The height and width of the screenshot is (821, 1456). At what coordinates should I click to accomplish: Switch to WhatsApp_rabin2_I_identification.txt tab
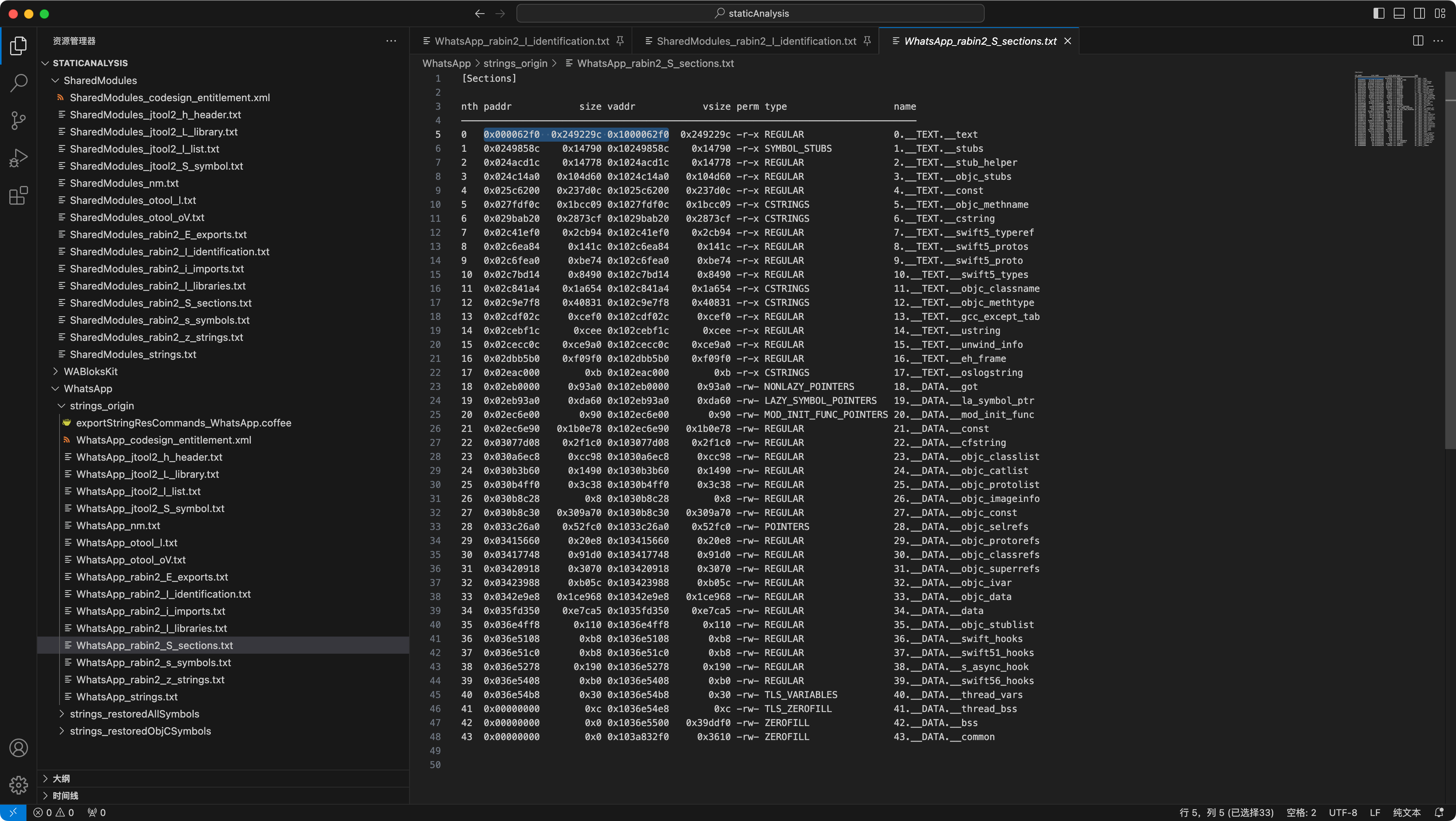pos(522,41)
